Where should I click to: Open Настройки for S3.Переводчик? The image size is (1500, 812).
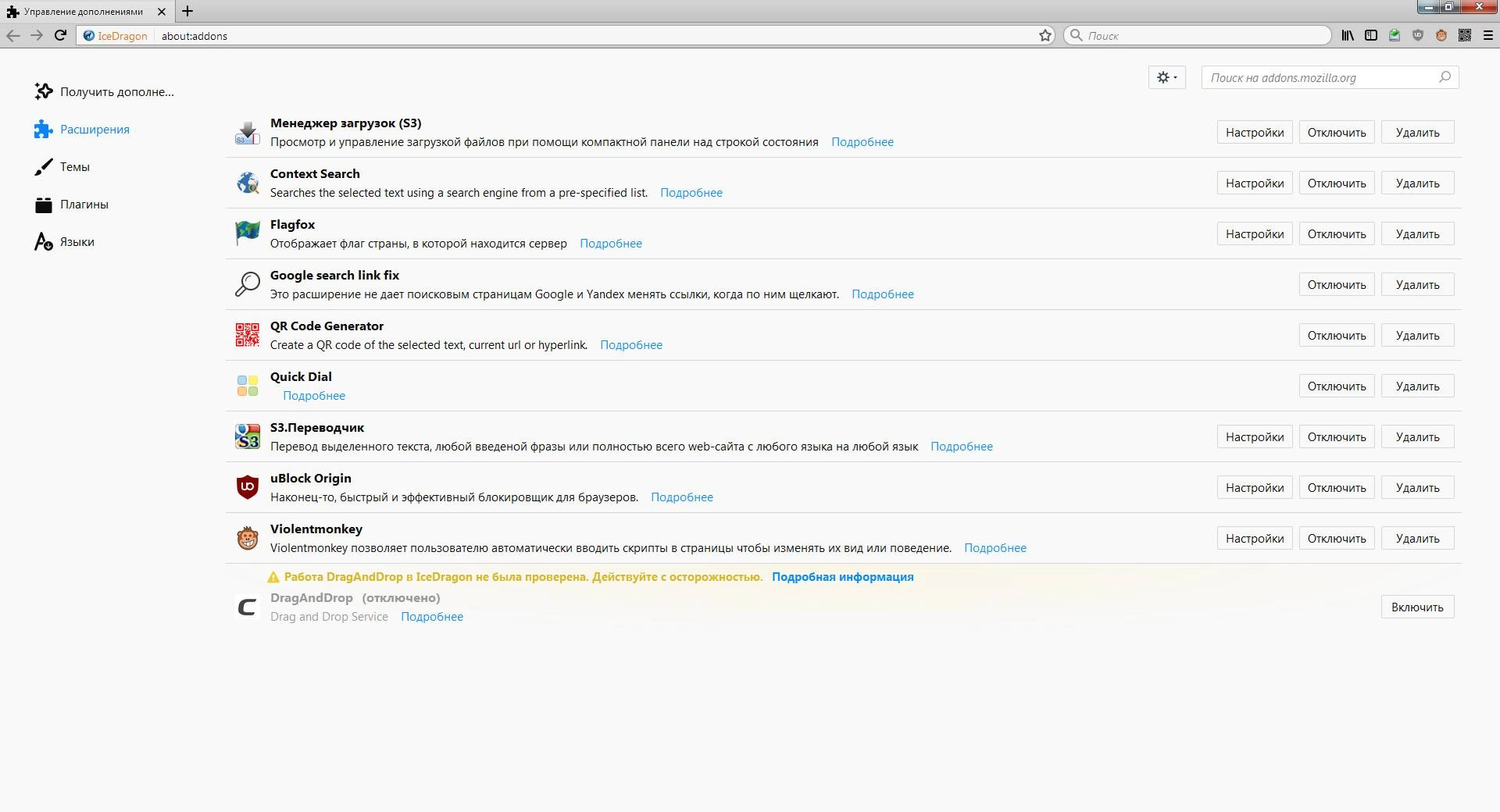(x=1255, y=436)
